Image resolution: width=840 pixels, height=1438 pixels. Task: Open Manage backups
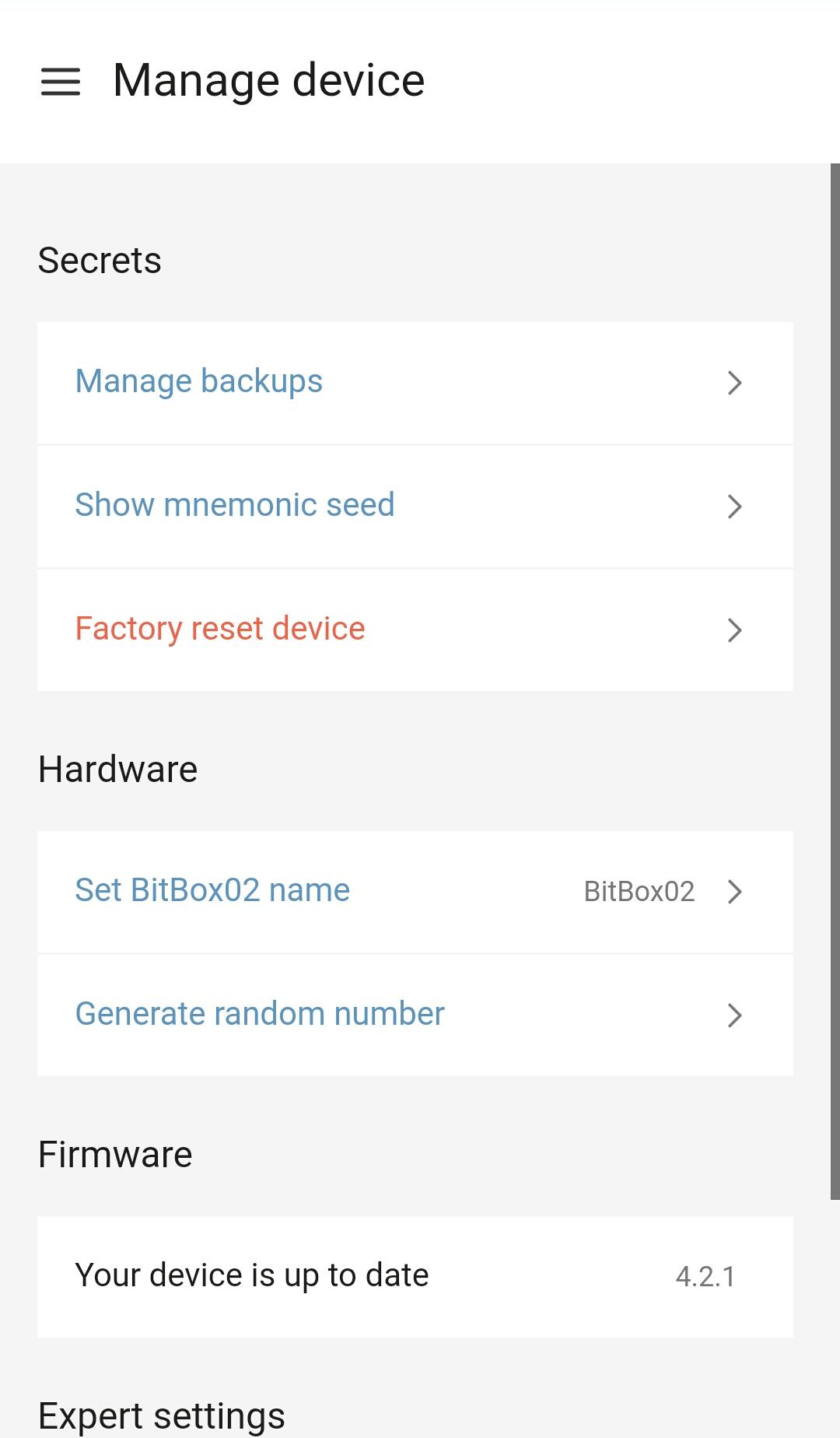coord(415,382)
